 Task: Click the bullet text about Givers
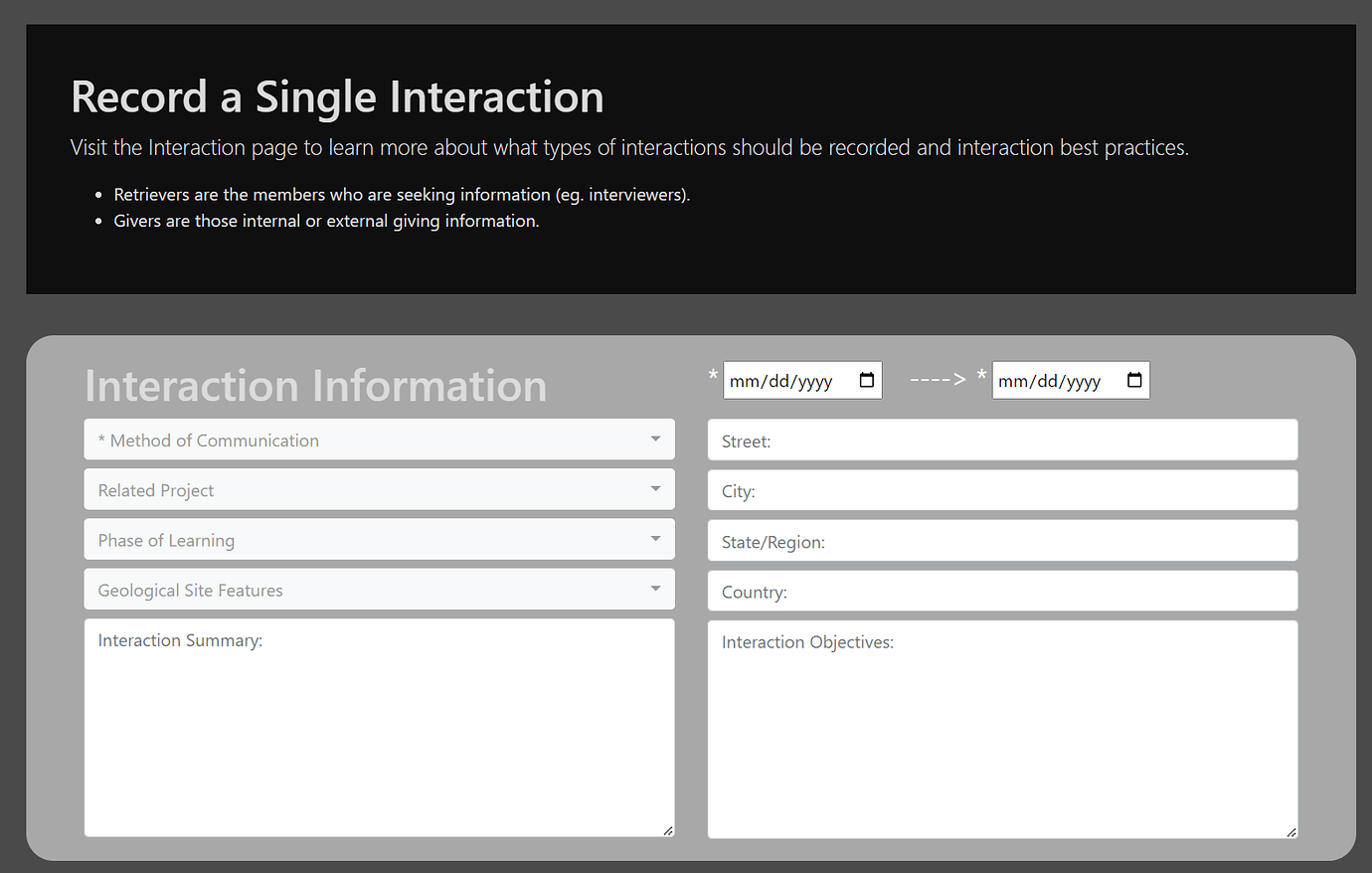tap(326, 221)
